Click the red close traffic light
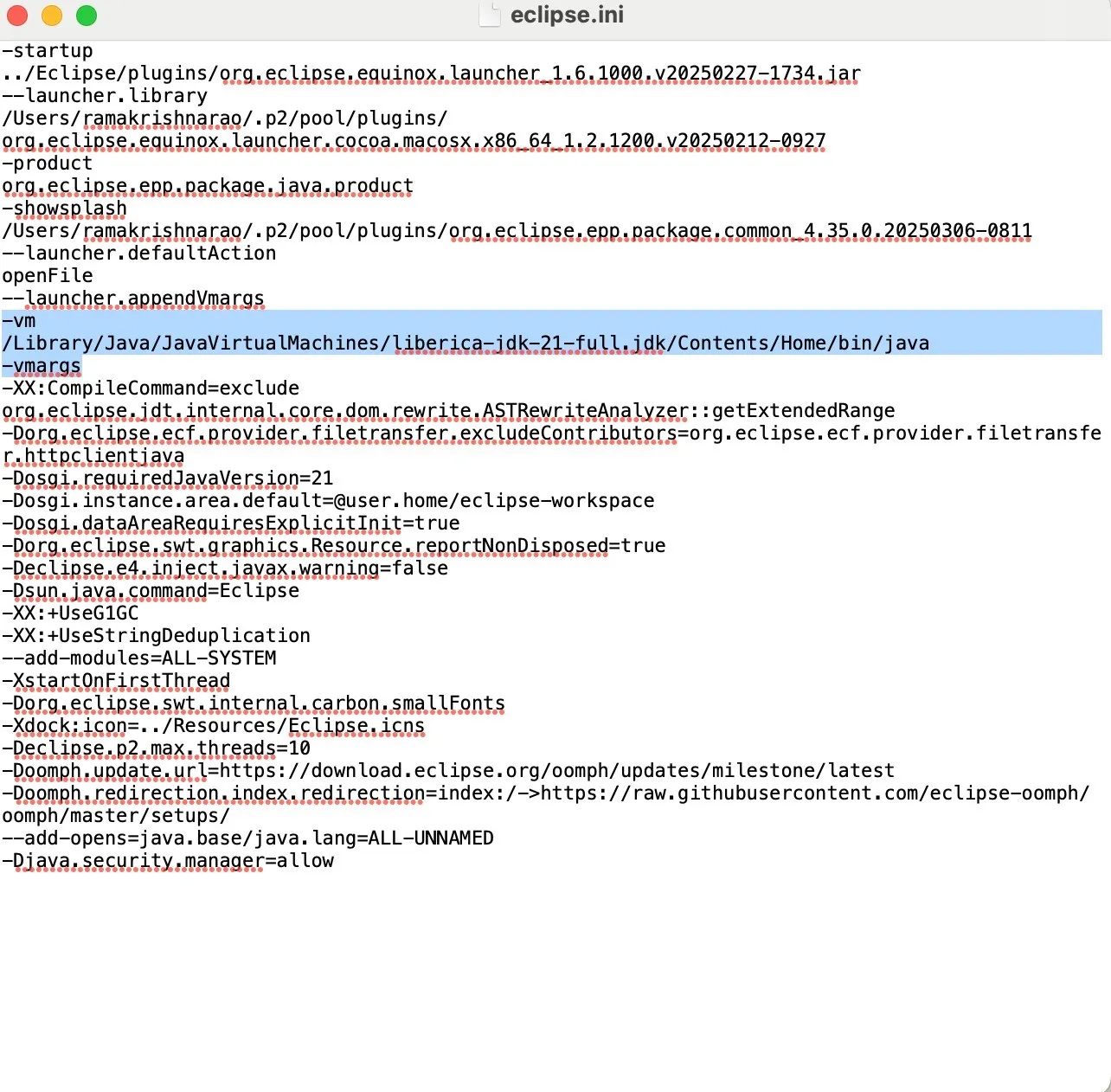 17,15
